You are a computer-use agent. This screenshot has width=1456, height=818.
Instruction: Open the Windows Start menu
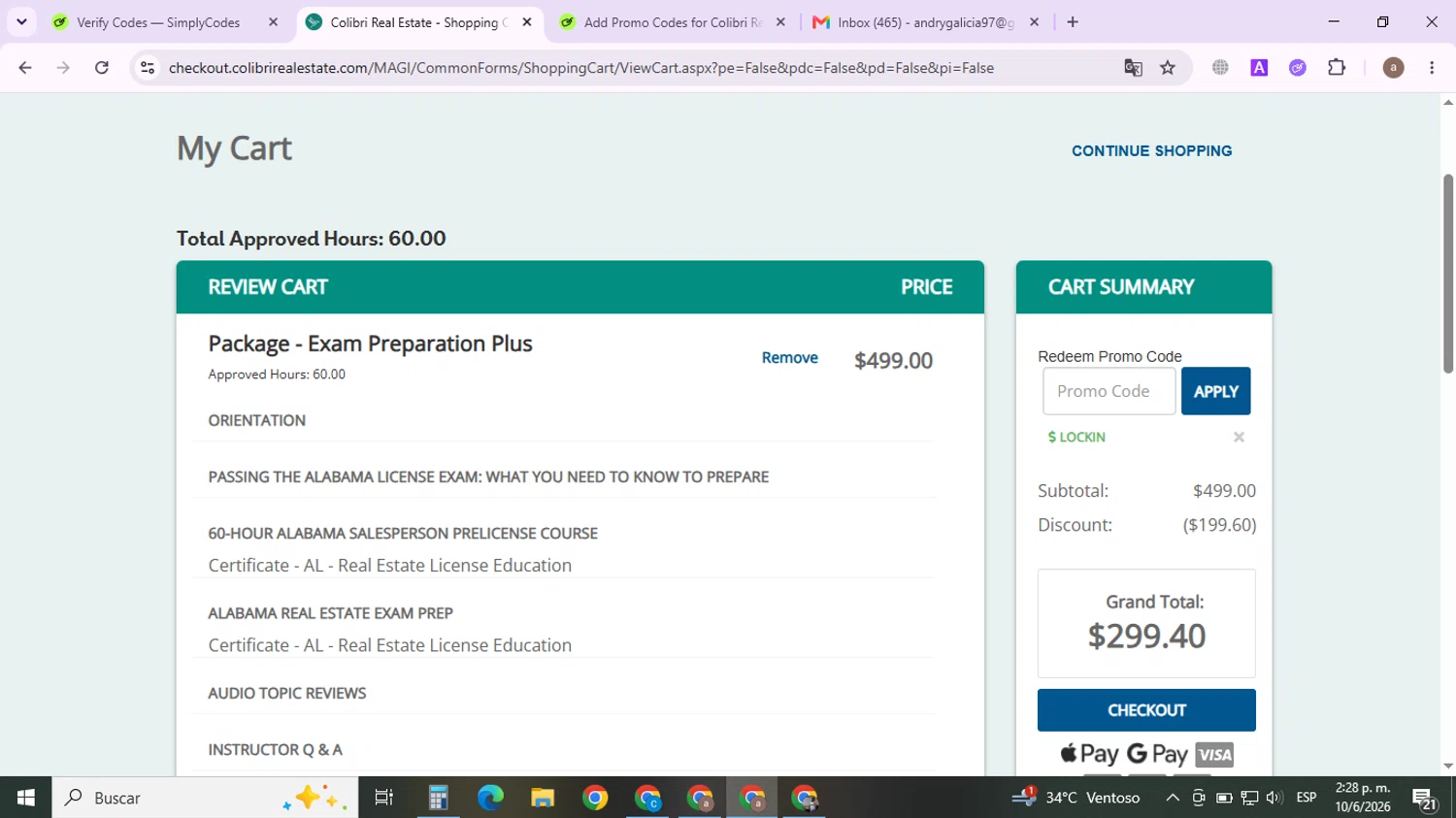pyautogui.click(x=25, y=798)
